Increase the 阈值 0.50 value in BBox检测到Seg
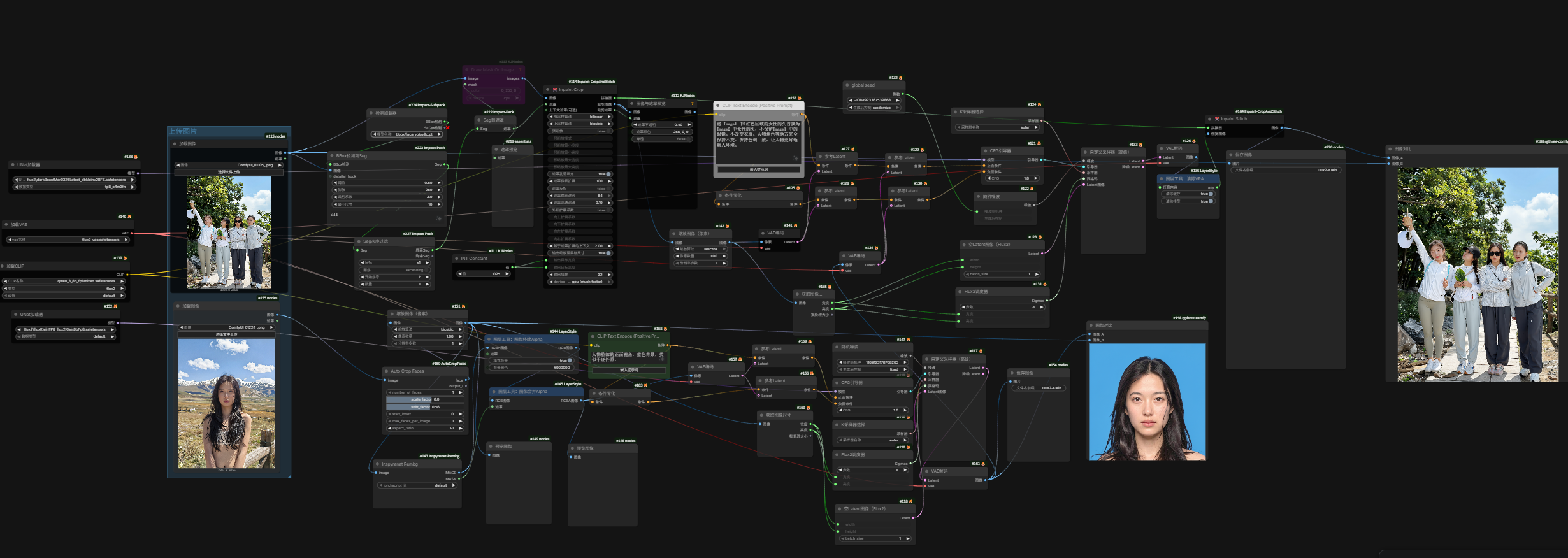Screen dimensions: 1568x558 click(439, 183)
